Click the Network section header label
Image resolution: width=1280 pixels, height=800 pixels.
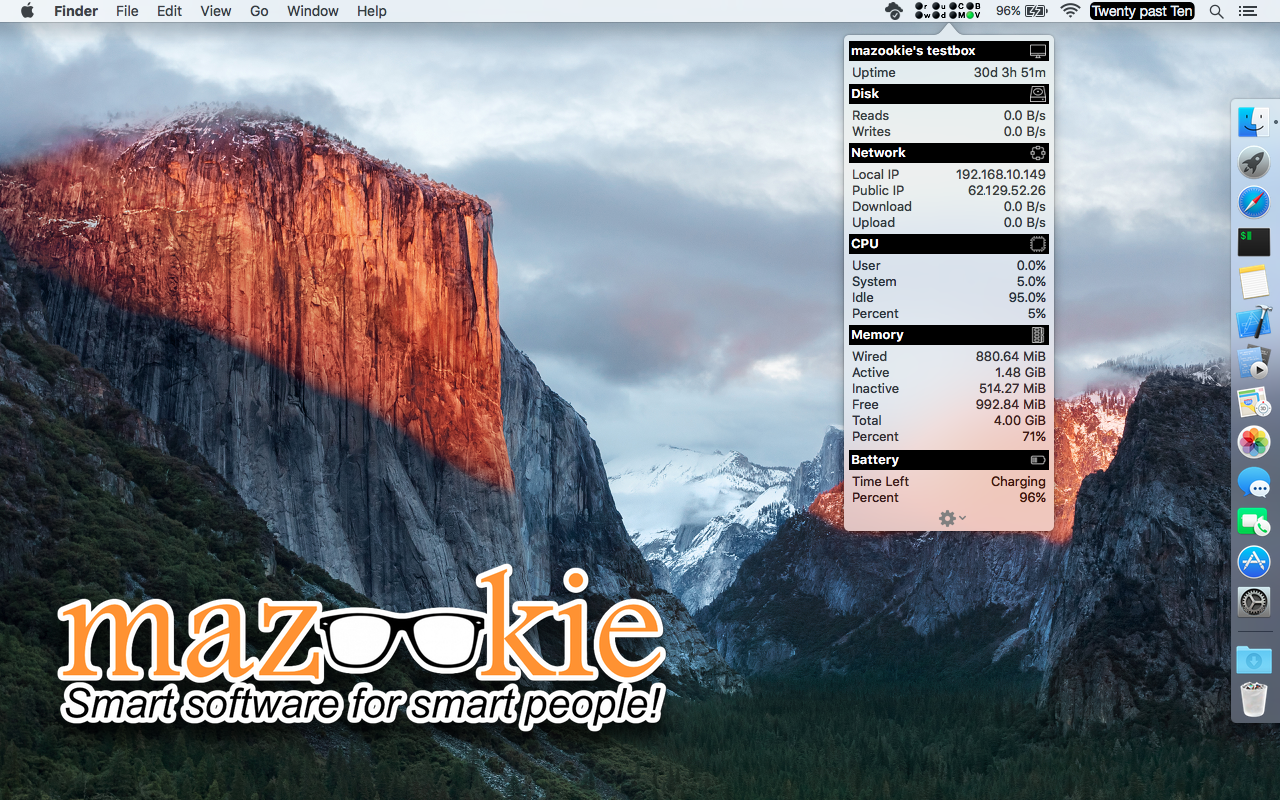click(878, 153)
